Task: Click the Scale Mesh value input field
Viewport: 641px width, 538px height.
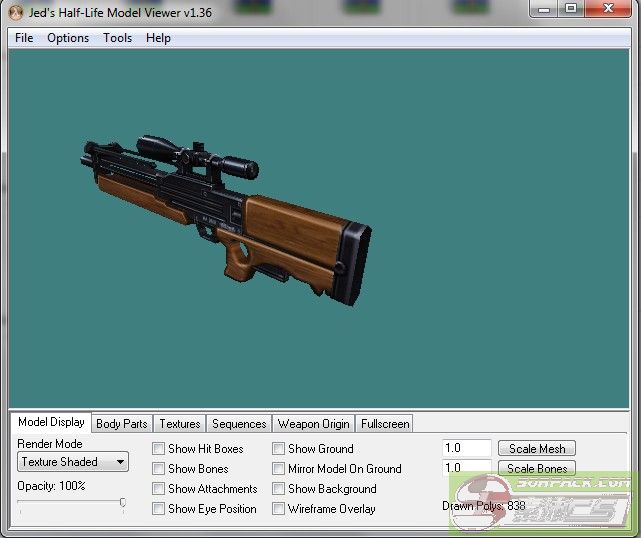Action: pos(466,449)
